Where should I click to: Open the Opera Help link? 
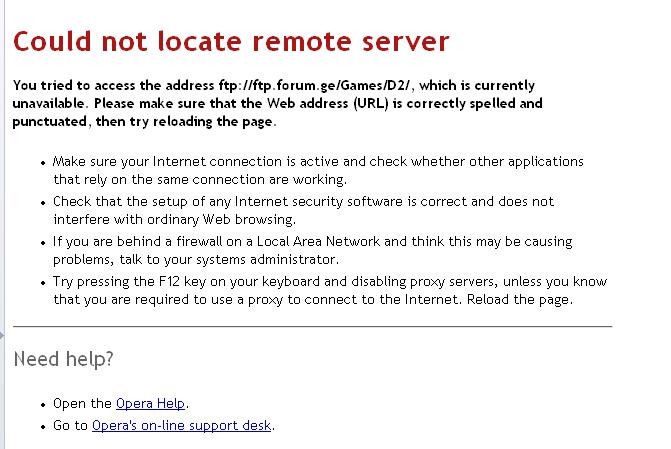150,404
